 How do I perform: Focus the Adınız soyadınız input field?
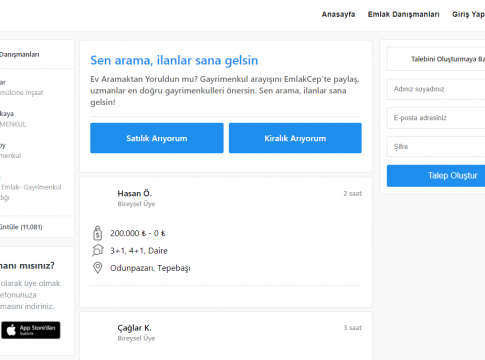point(436,89)
